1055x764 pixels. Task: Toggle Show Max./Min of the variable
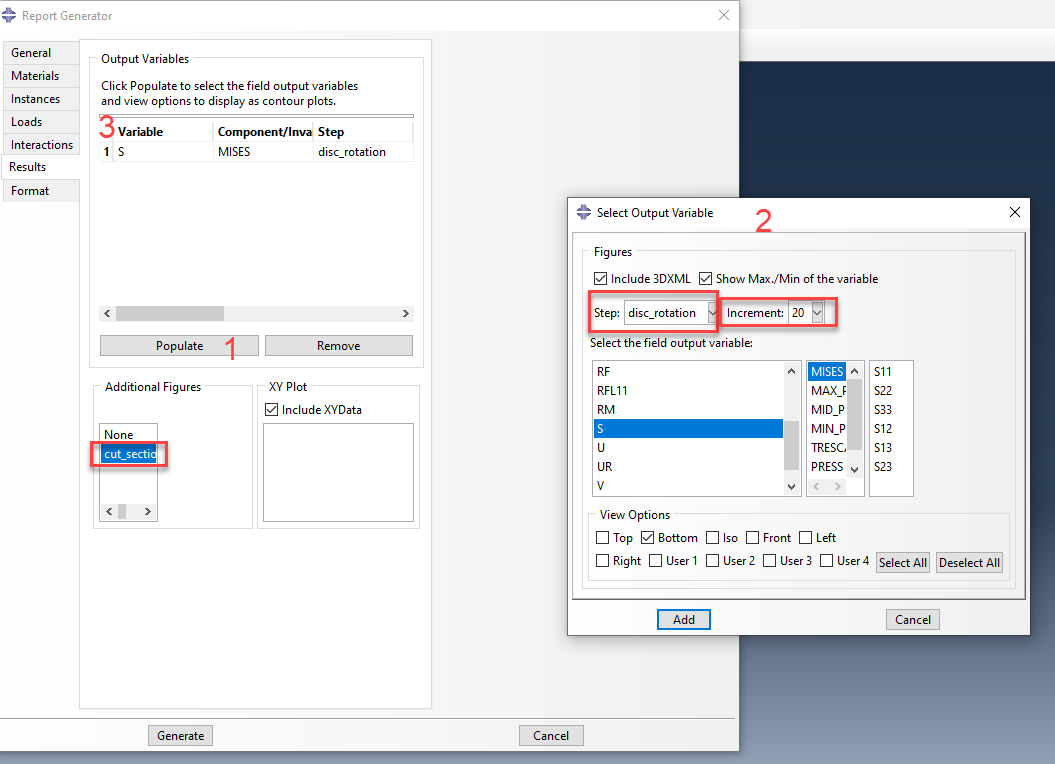pyautogui.click(x=706, y=279)
